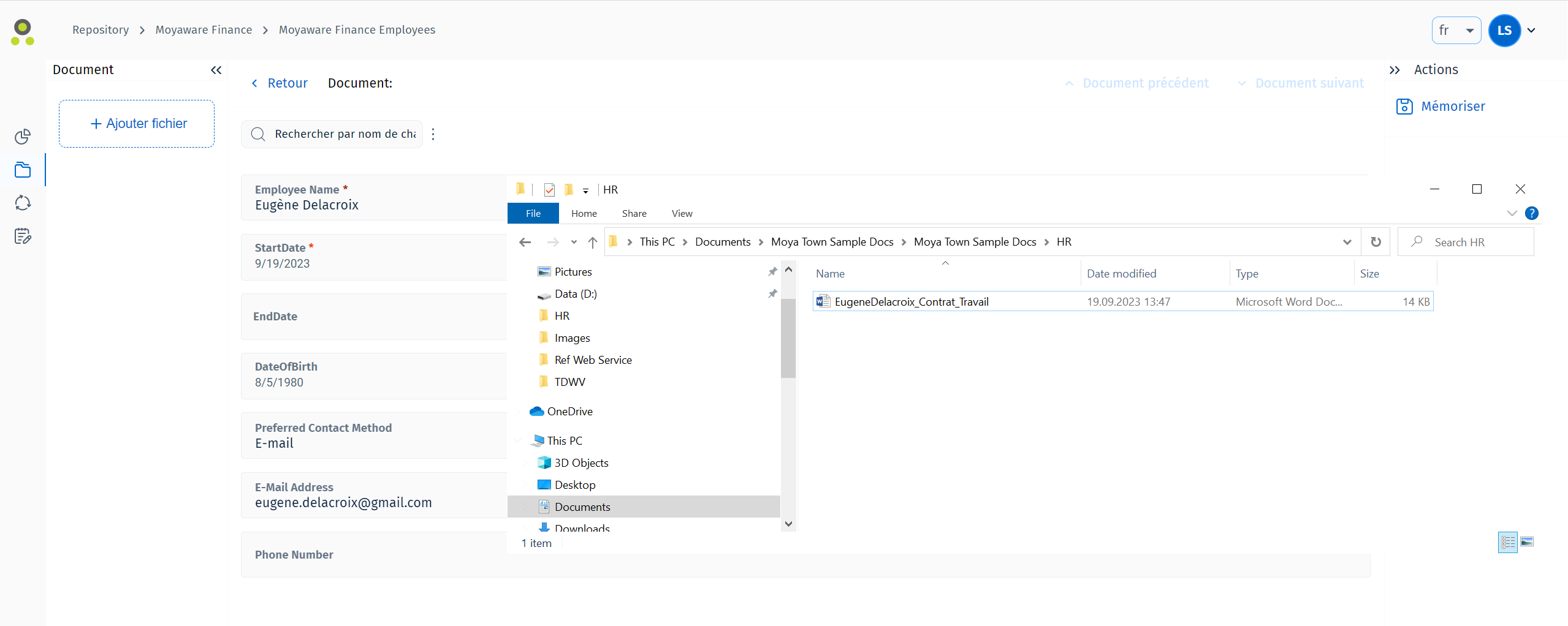
Task: Go to Document précédent
Action: (1136, 83)
